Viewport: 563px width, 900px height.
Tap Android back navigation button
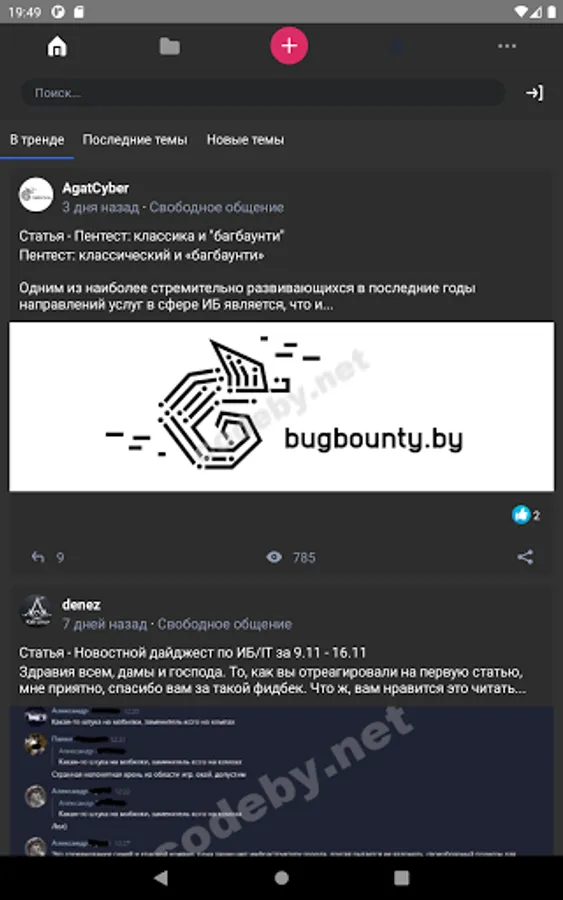tap(161, 877)
